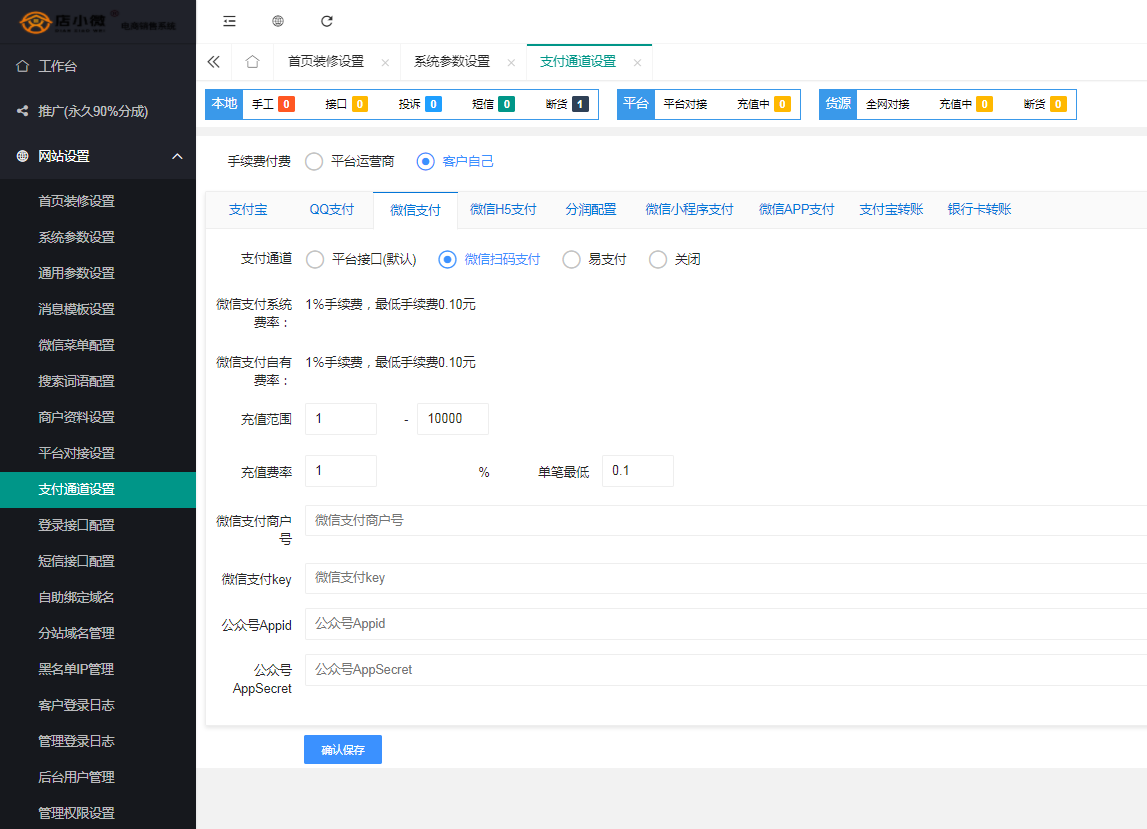
Task: Open 工作台 in the sidebar
Action: point(57,66)
